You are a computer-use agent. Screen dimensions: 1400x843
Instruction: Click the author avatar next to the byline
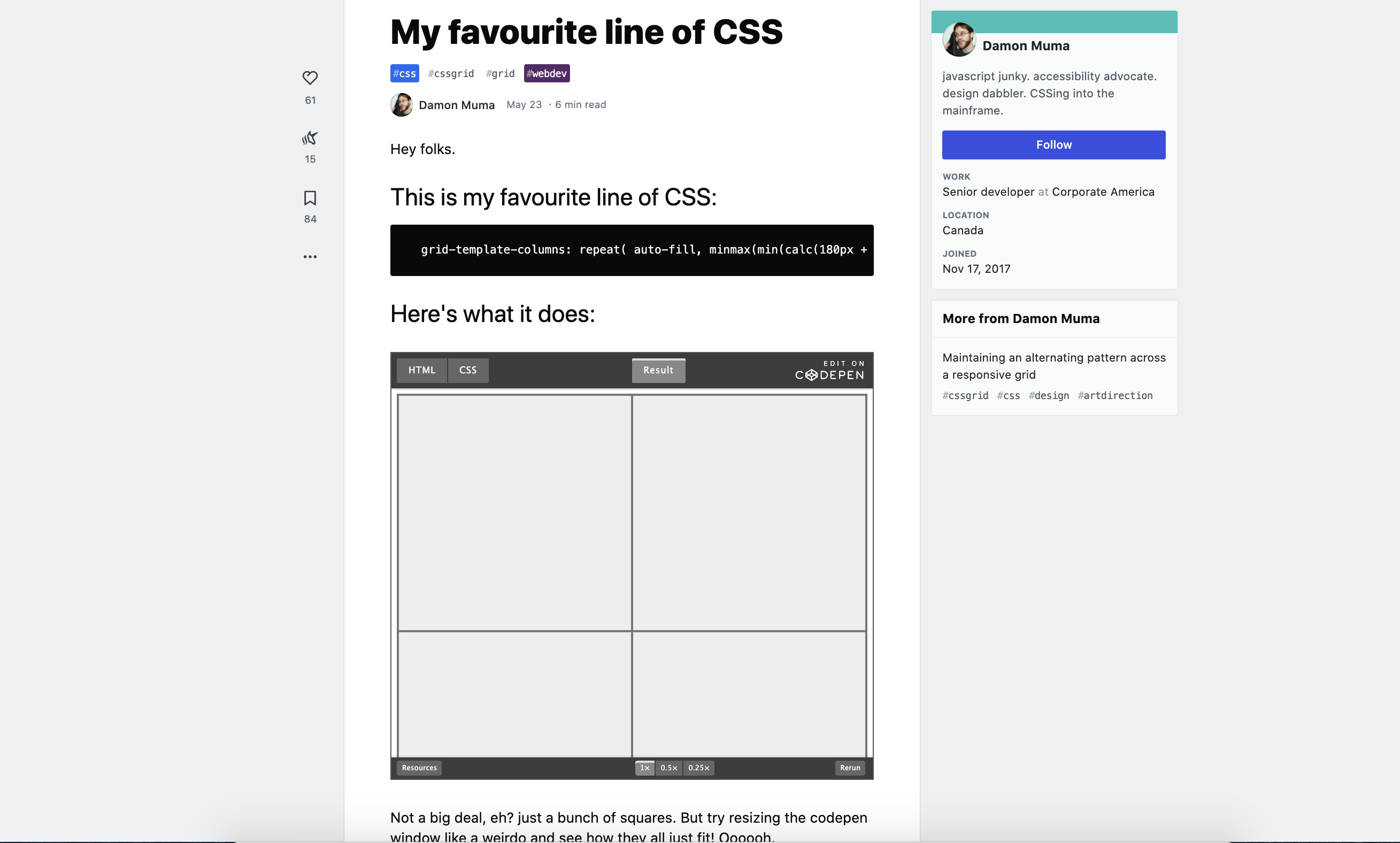click(x=402, y=104)
